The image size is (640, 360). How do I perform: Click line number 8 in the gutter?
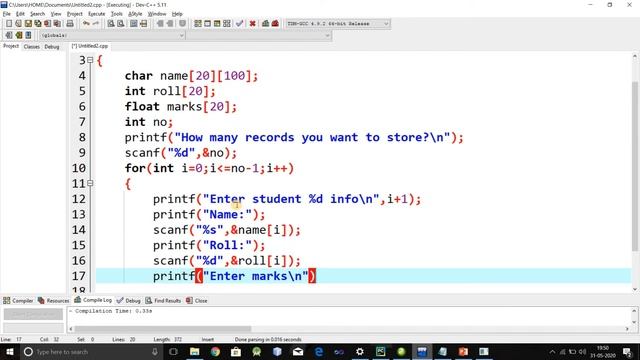pos(82,138)
